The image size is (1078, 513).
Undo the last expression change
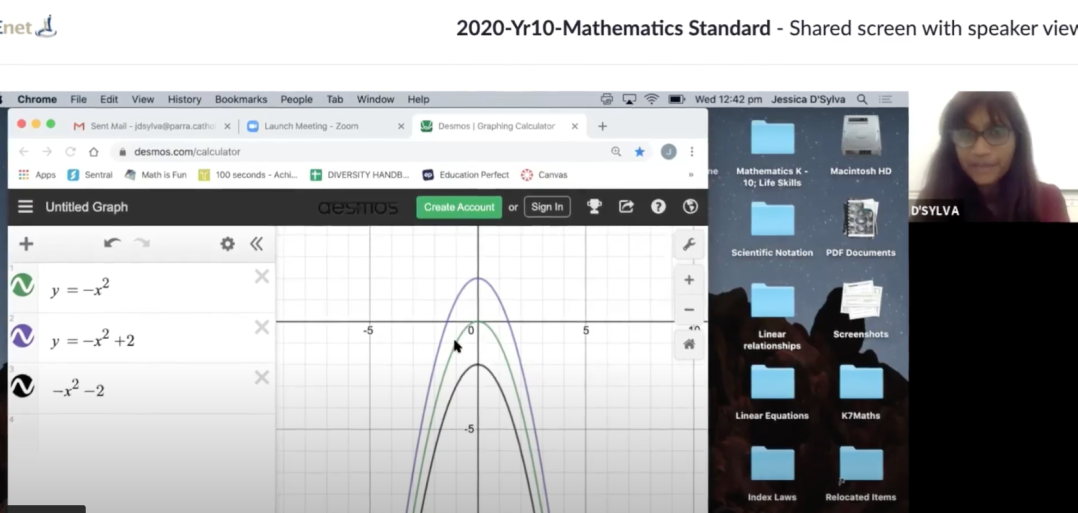pyautogui.click(x=112, y=243)
